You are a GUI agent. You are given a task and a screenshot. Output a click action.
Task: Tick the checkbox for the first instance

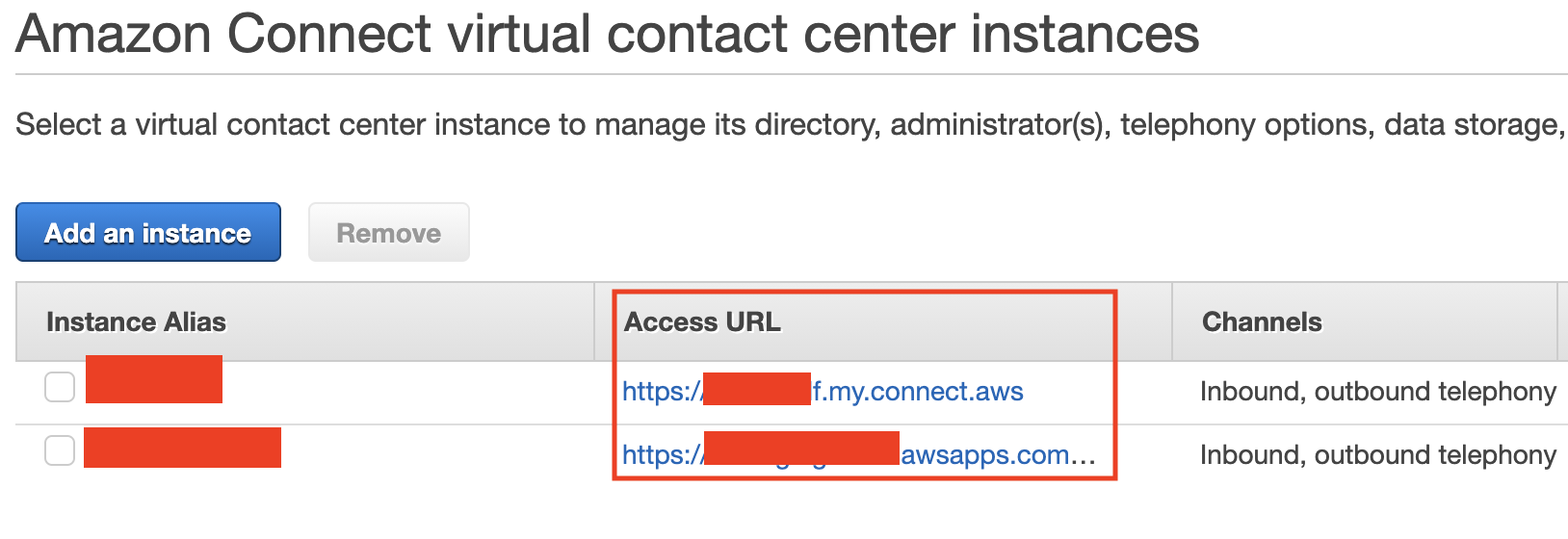(x=60, y=387)
